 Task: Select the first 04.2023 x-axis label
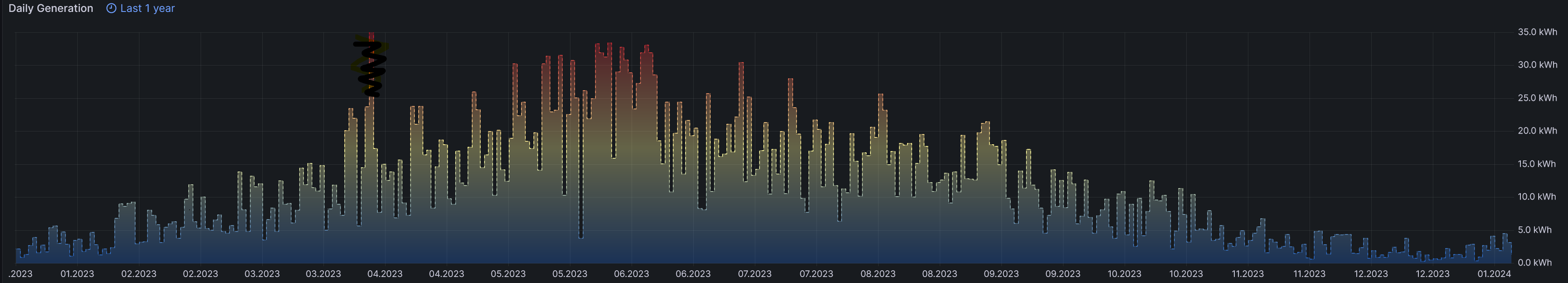[x=385, y=274]
